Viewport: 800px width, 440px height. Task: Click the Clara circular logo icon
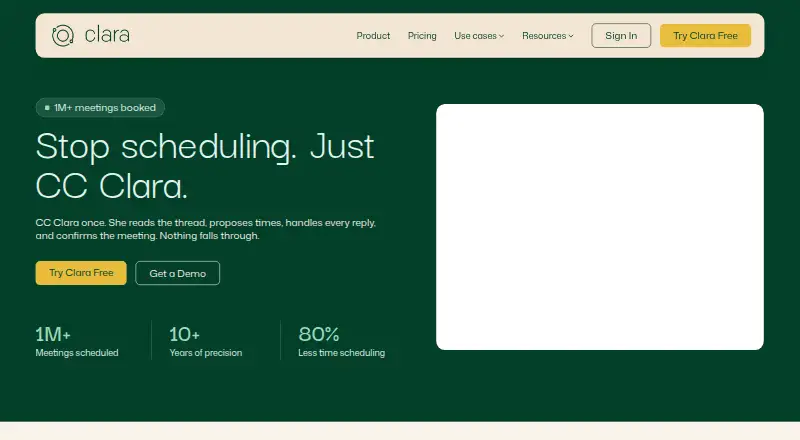tap(63, 36)
